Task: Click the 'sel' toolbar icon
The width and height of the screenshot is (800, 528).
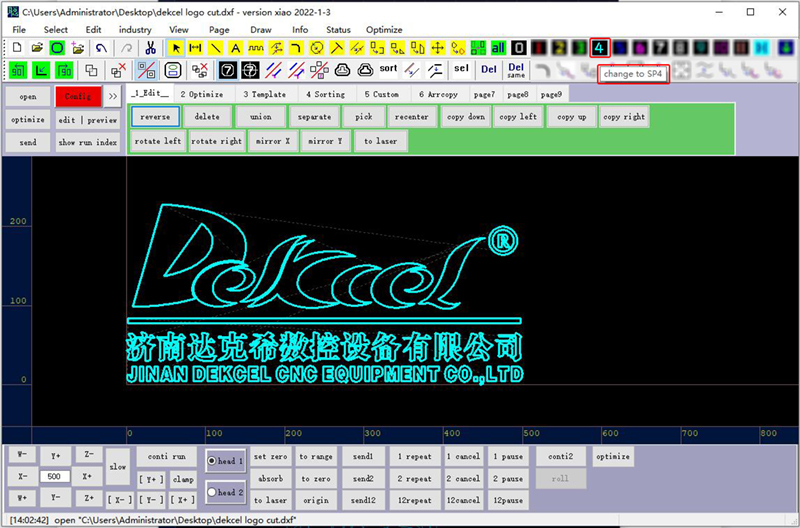Action: point(461,68)
